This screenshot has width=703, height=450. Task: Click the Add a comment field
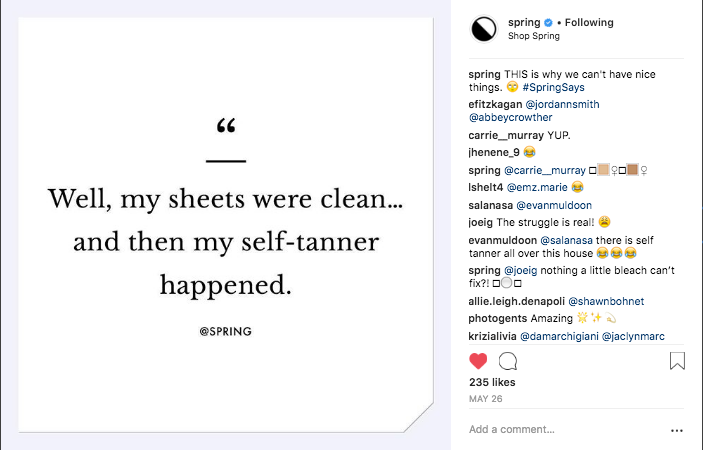[x=560, y=430]
